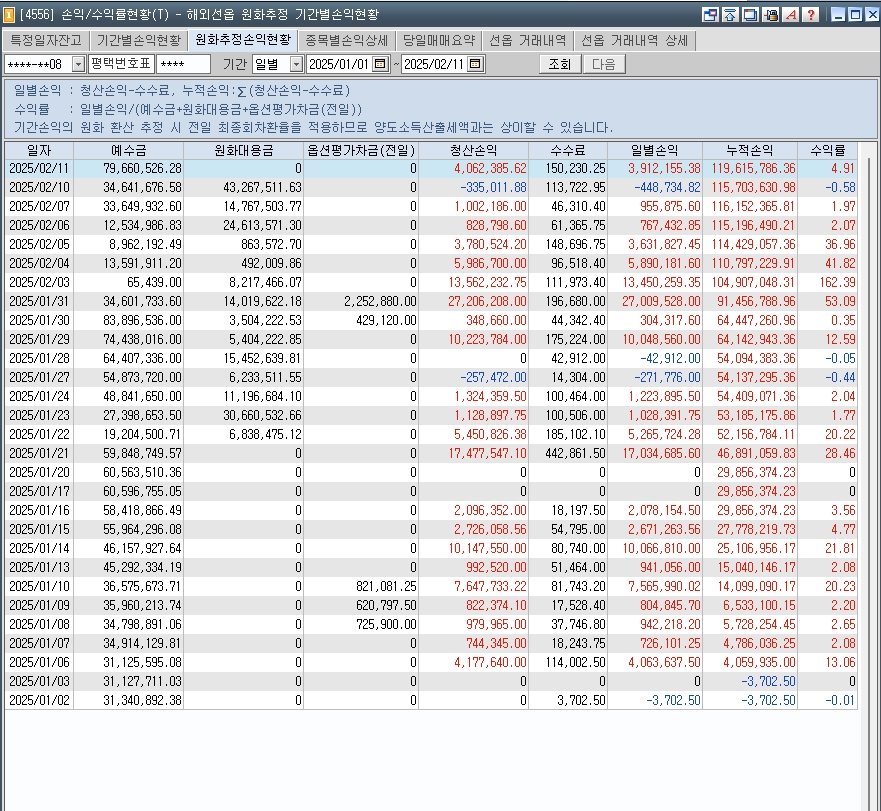Click the red letter A font icon

pos(791,15)
